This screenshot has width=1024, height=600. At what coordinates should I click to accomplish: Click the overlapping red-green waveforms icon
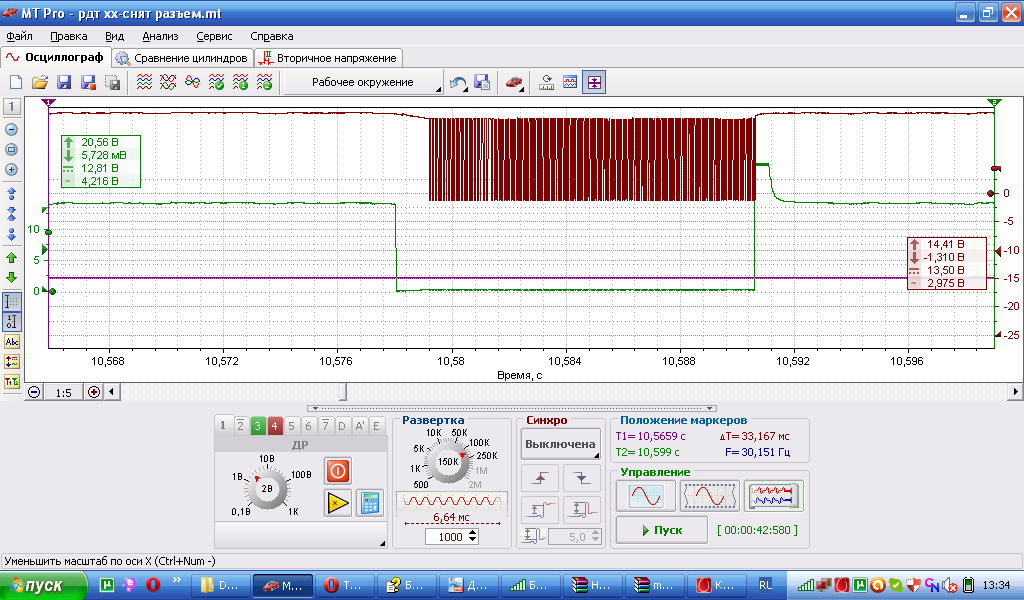coord(168,82)
